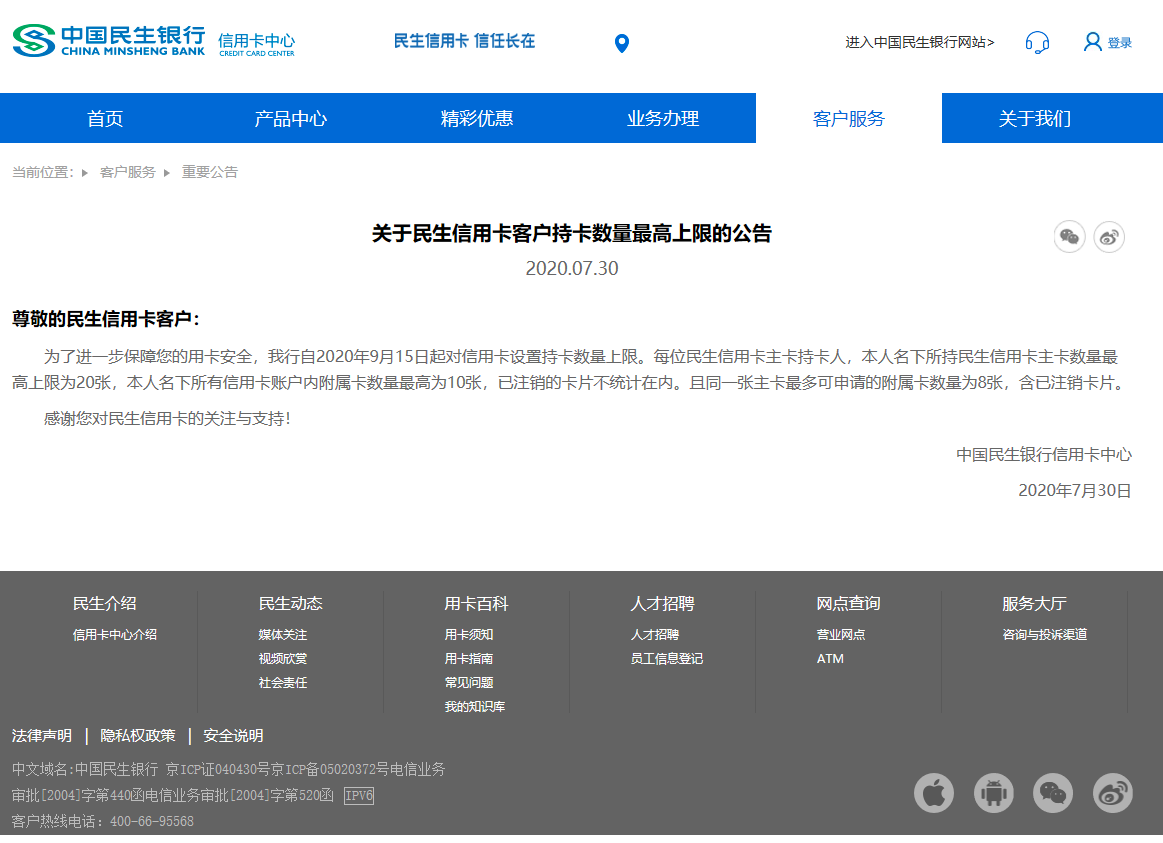Open the 常见问题 footer link

[x=469, y=683]
